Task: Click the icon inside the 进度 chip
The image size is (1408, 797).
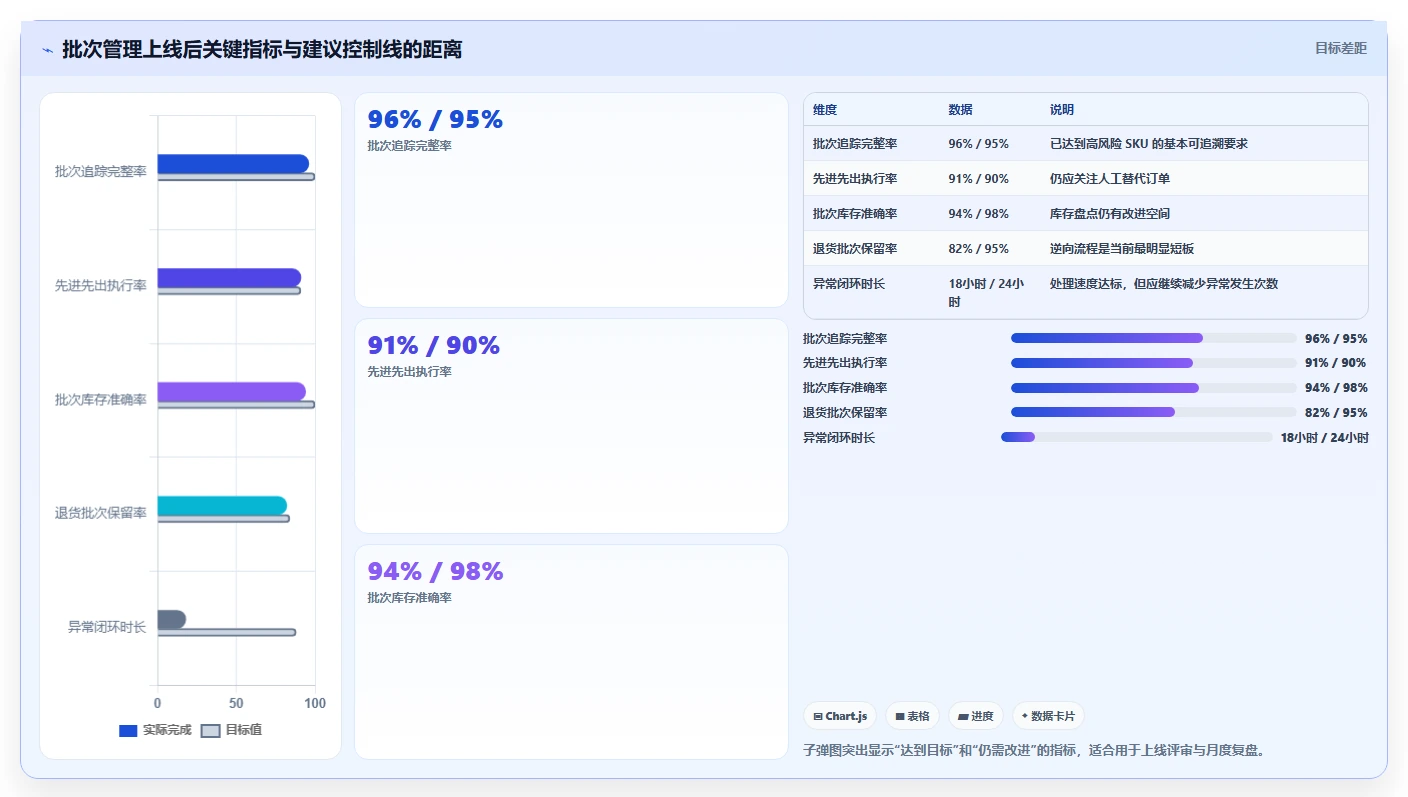Action: point(963,716)
